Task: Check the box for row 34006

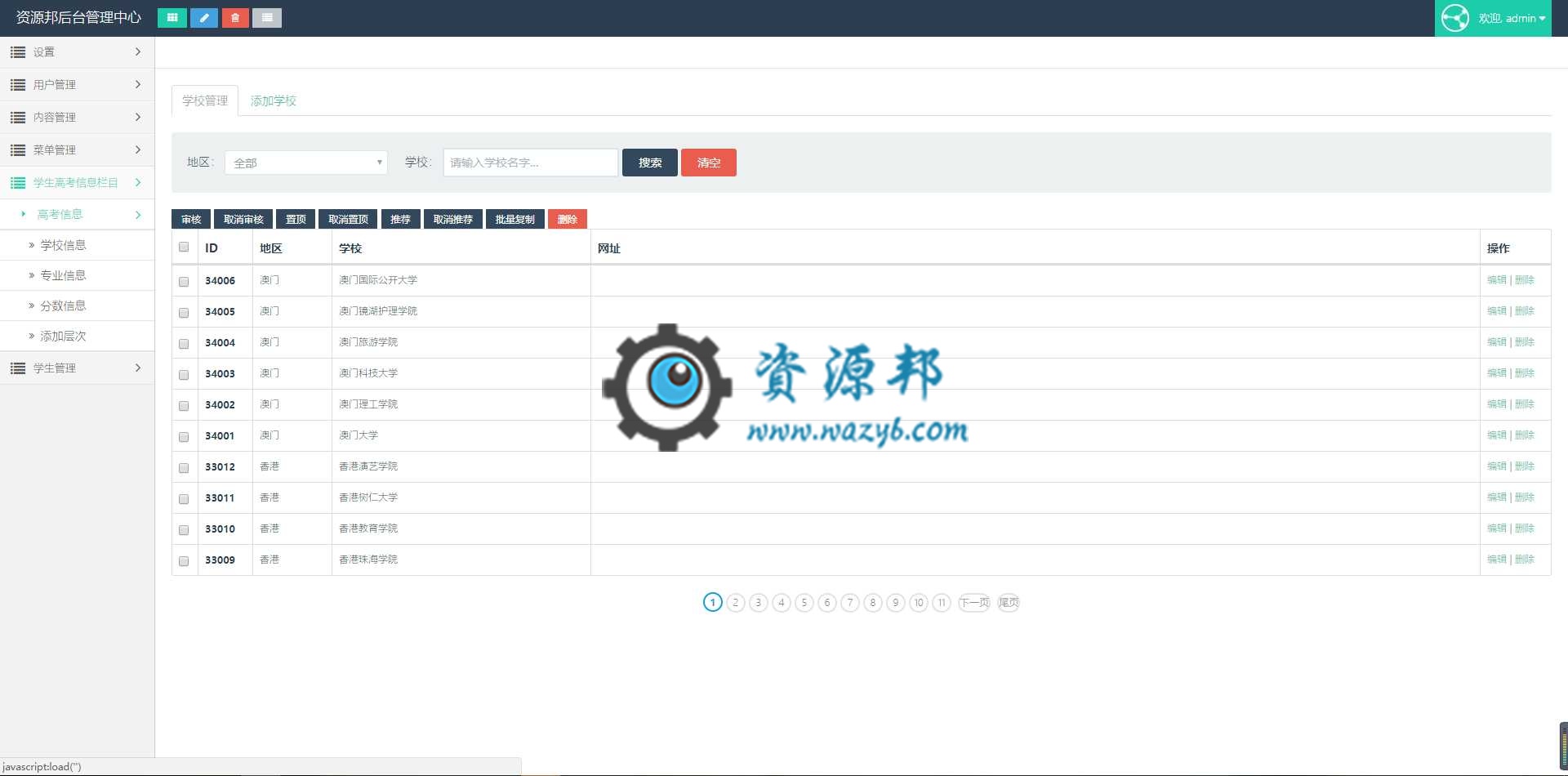Action: (x=184, y=282)
